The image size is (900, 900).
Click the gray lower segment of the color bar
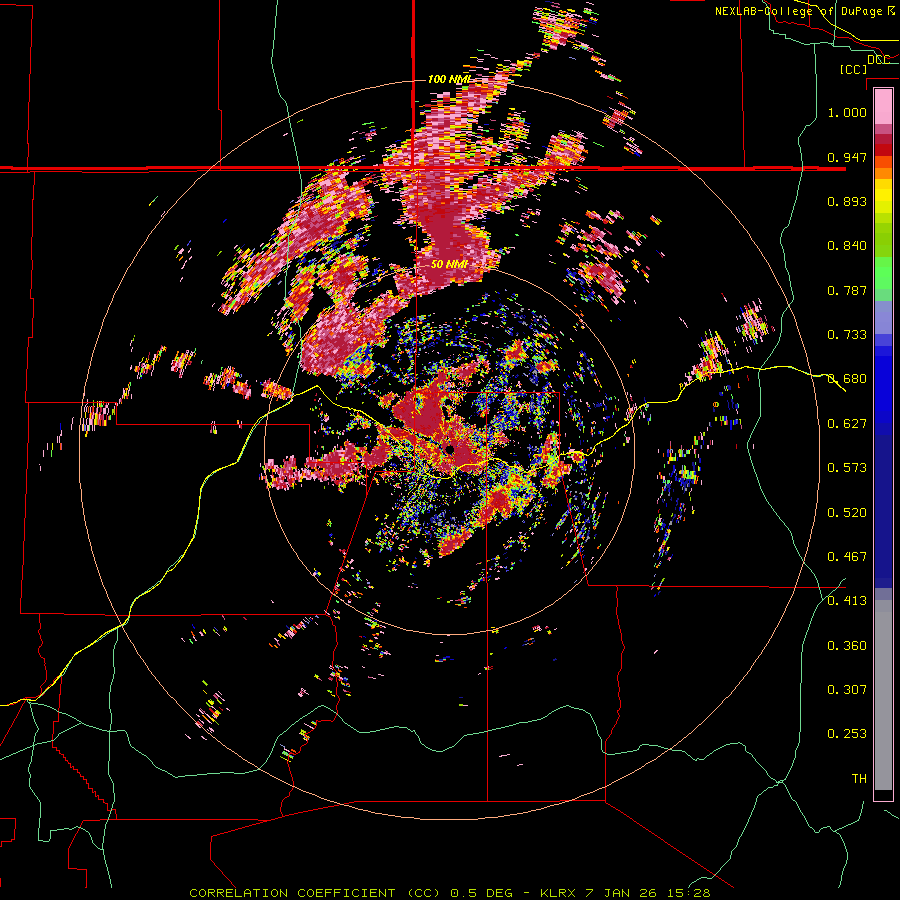[883, 695]
